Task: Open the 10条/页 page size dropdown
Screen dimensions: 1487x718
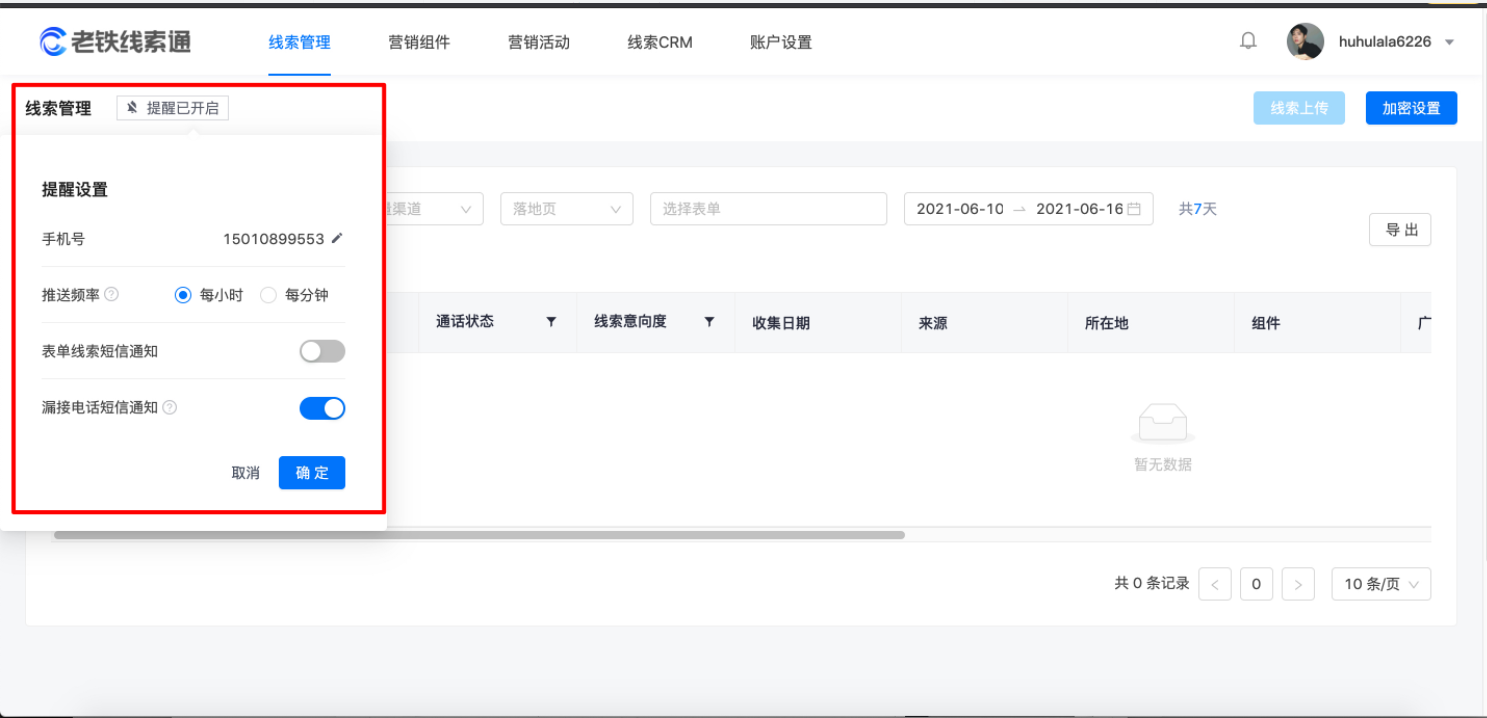Action: click(1380, 584)
